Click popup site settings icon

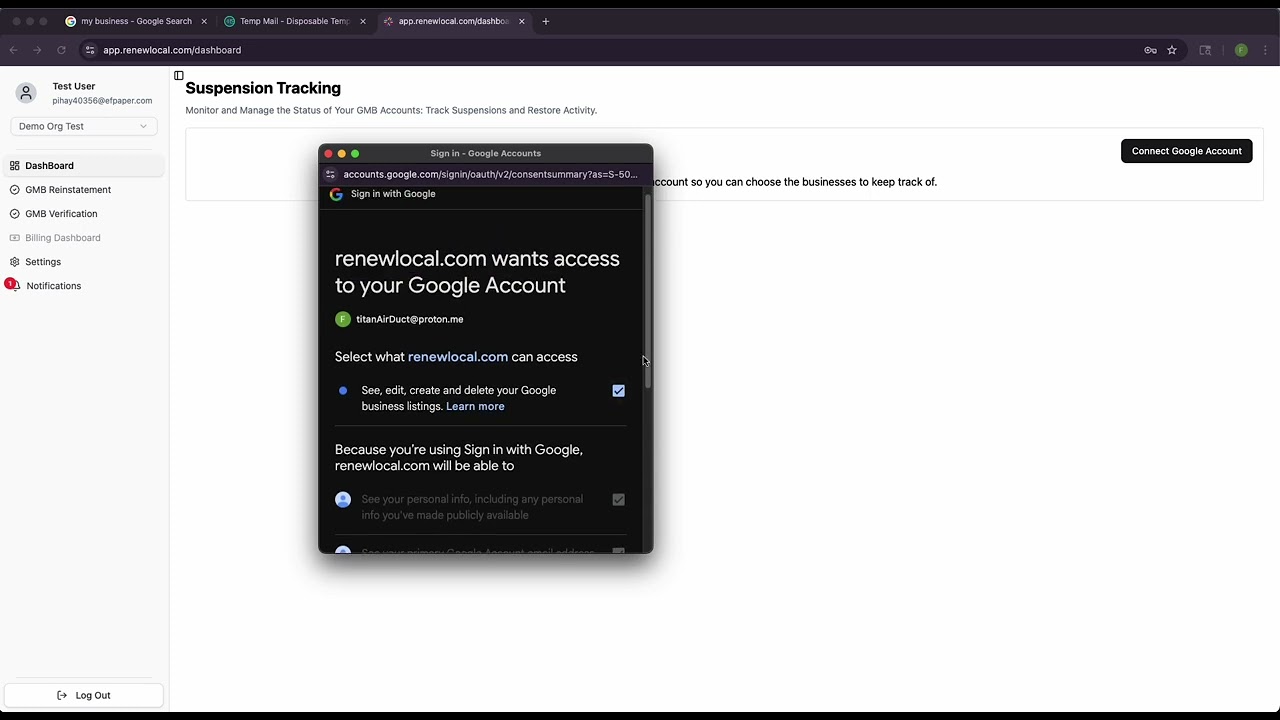(331, 174)
